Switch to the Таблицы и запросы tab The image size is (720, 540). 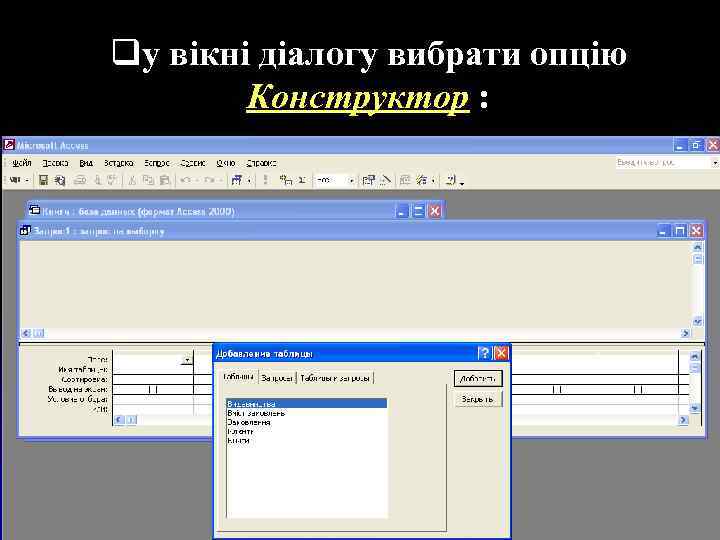pos(335,378)
